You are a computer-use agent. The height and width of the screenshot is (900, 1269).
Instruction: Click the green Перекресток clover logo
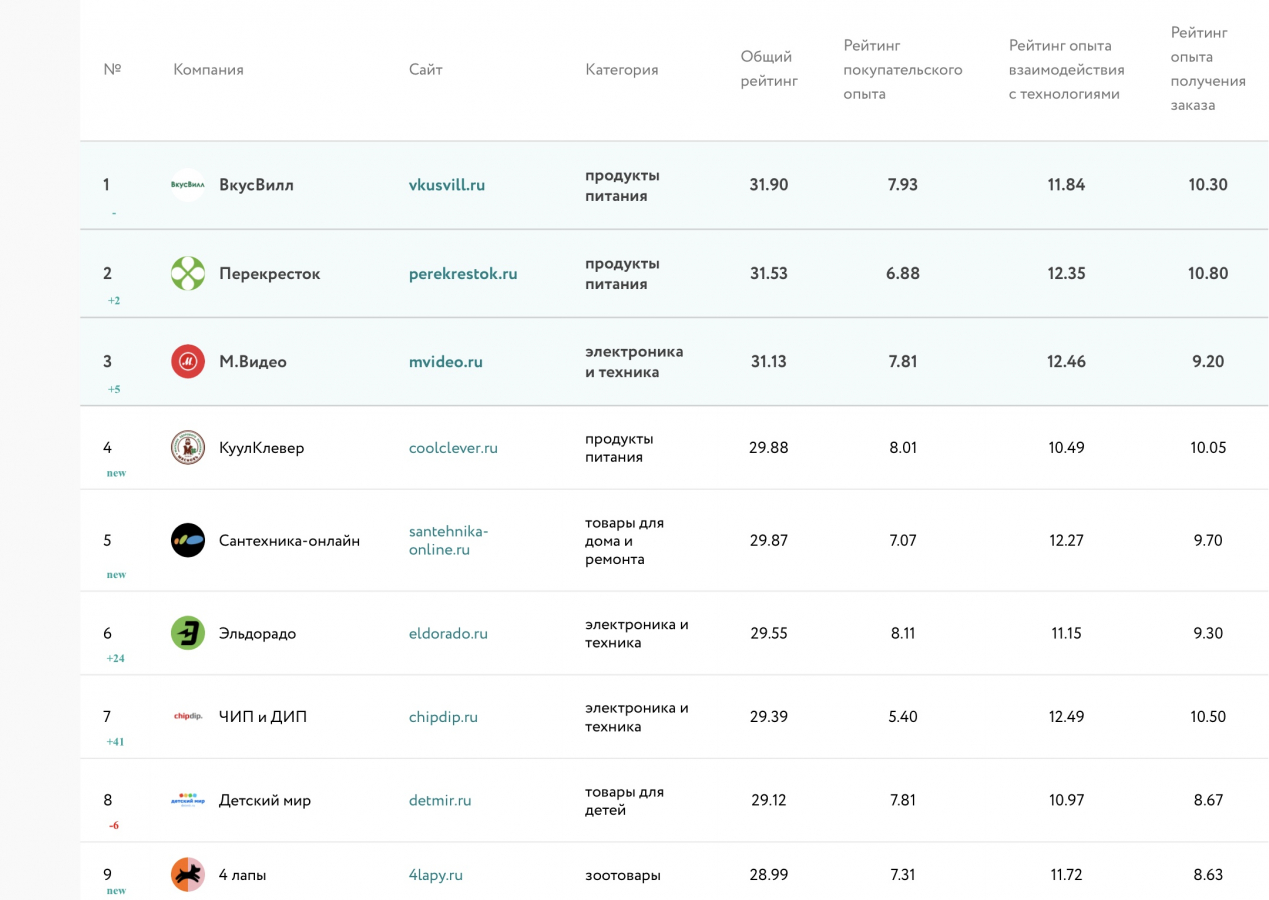pos(188,273)
